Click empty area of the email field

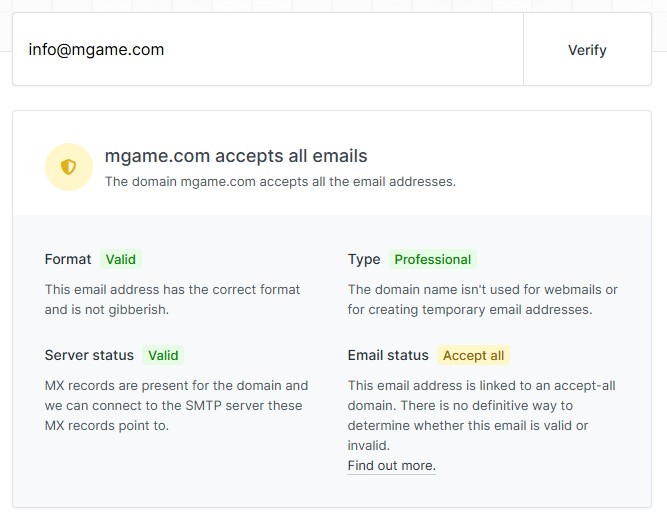click(x=340, y=49)
